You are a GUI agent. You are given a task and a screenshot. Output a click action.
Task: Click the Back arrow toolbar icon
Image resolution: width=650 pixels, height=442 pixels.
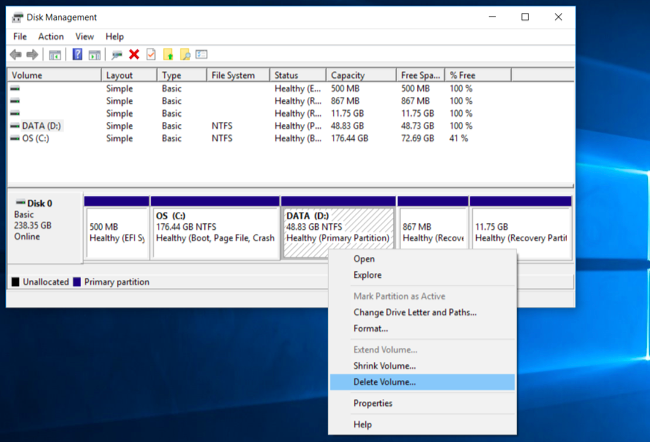16,54
